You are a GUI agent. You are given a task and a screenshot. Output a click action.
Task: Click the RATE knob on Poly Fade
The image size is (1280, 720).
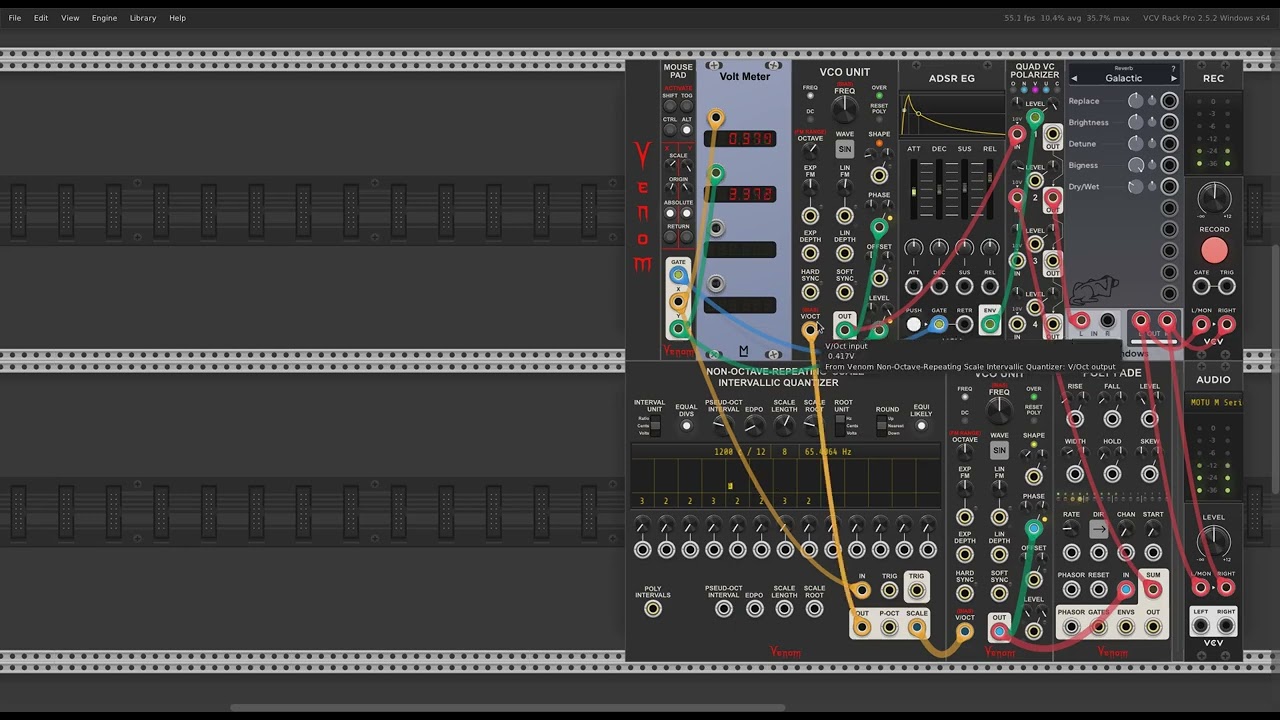pos(1071,529)
